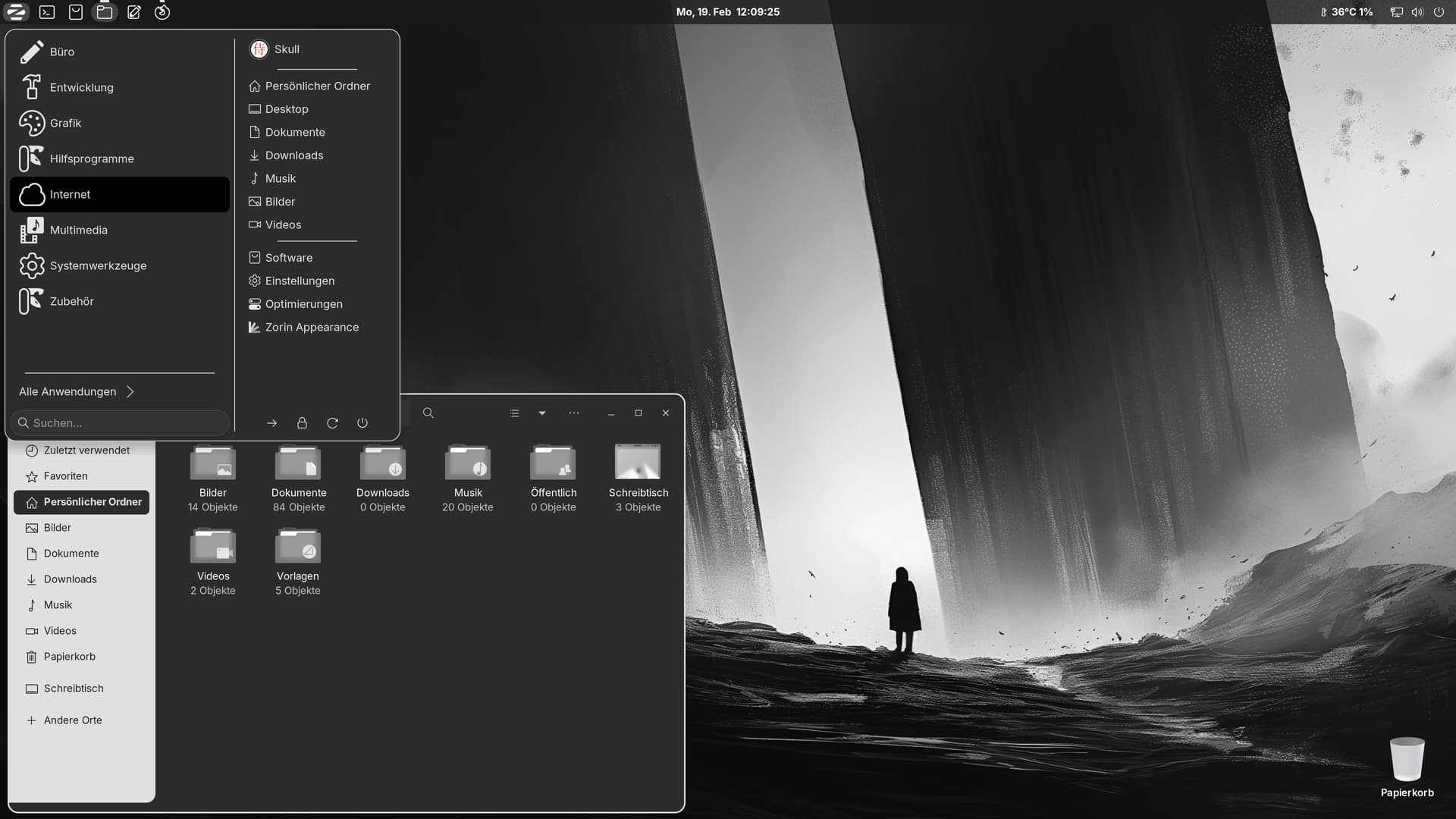Click the volume icon in system tray
Viewport: 1456px width, 819px height.
(1417, 11)
